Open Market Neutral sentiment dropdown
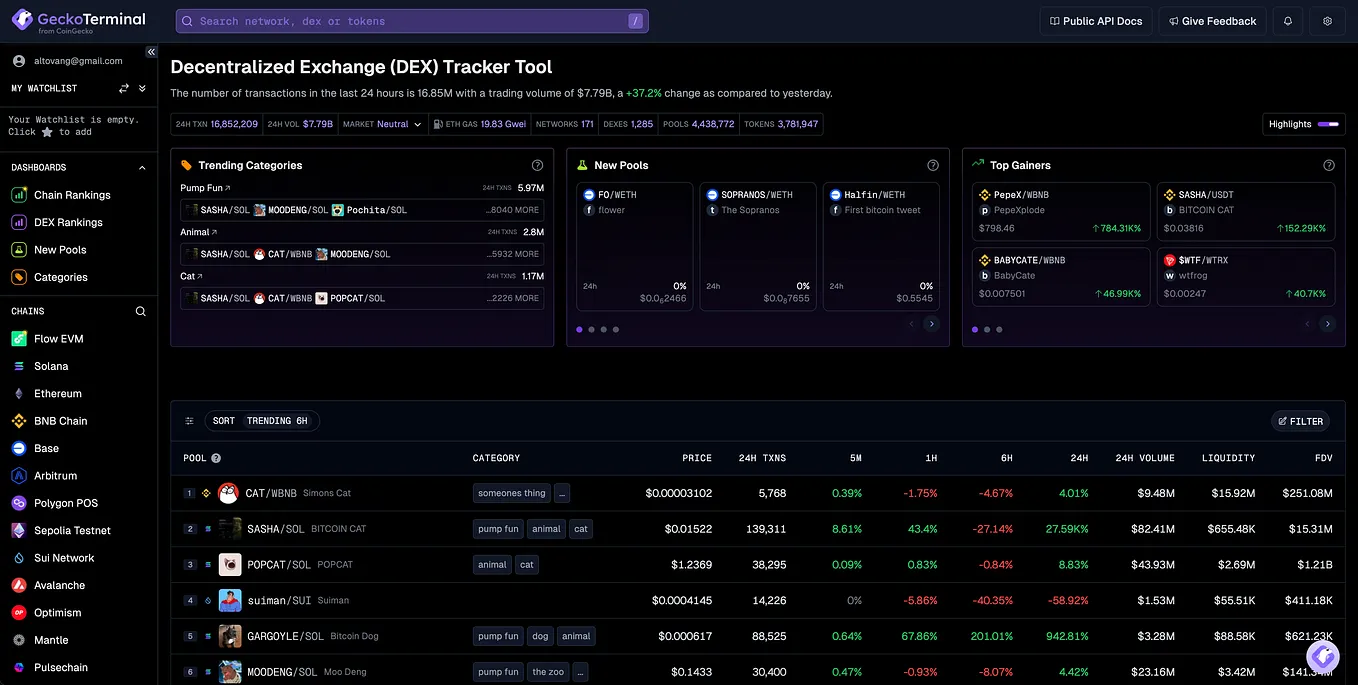The image size is (1358, 685). pos(382,124)
